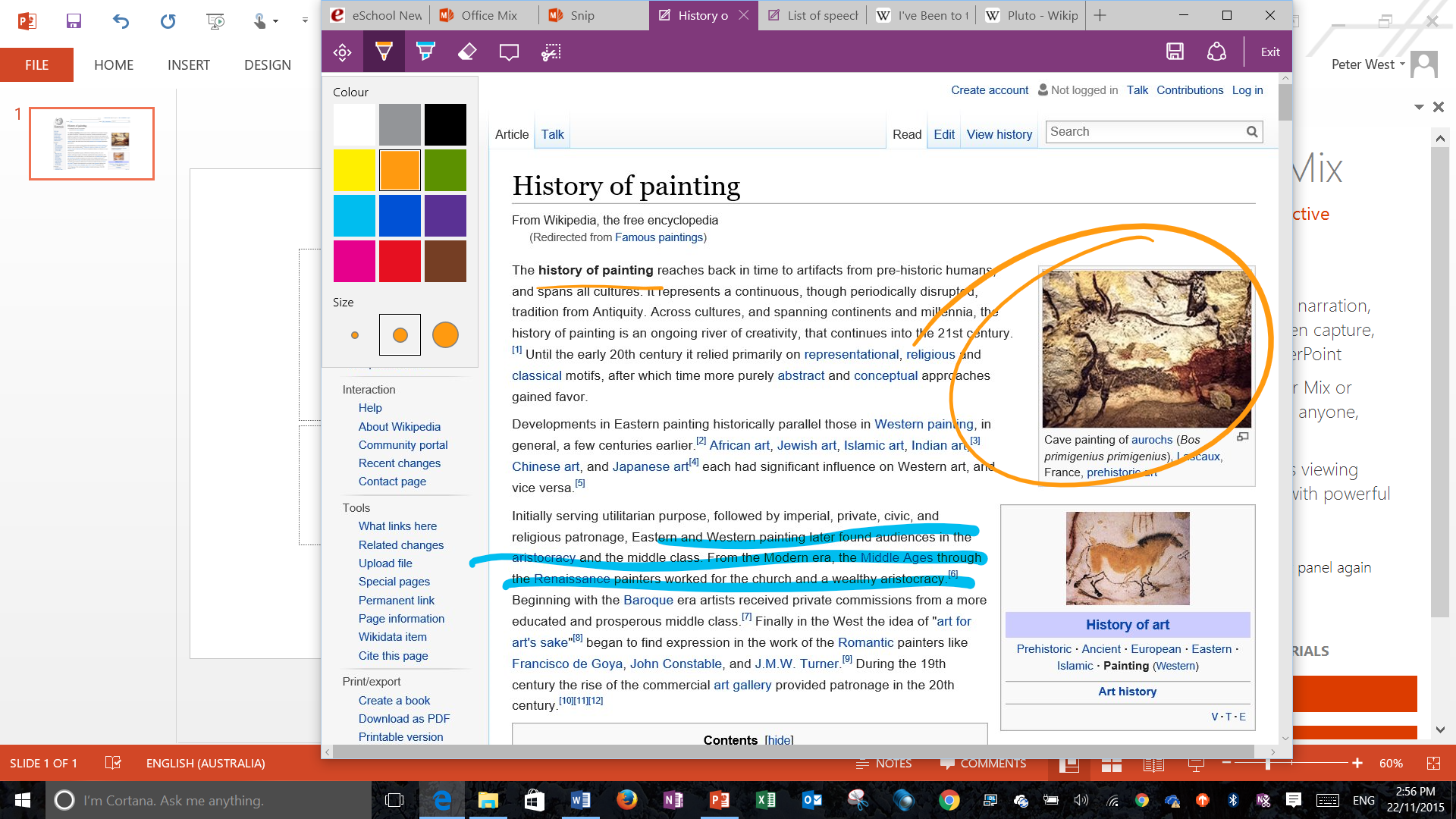1456x819 pixels.
Task: Open the View history link
Action: 999,134
